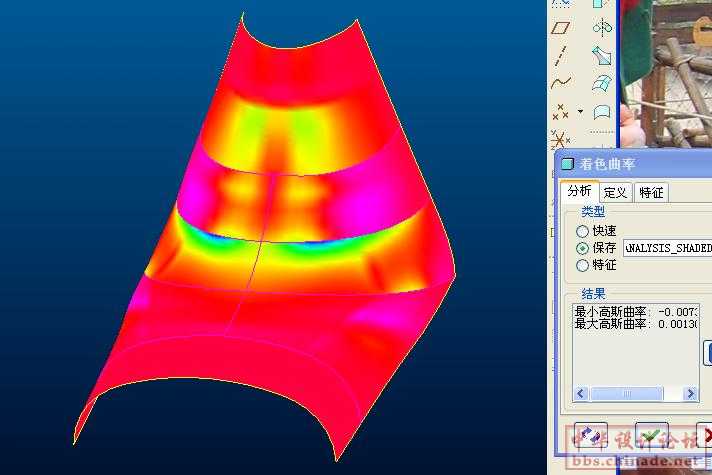Image resolution: width=712 pixels, height=475 pixels.
Task: Open the 特征 tab
Action: (651, 193)
